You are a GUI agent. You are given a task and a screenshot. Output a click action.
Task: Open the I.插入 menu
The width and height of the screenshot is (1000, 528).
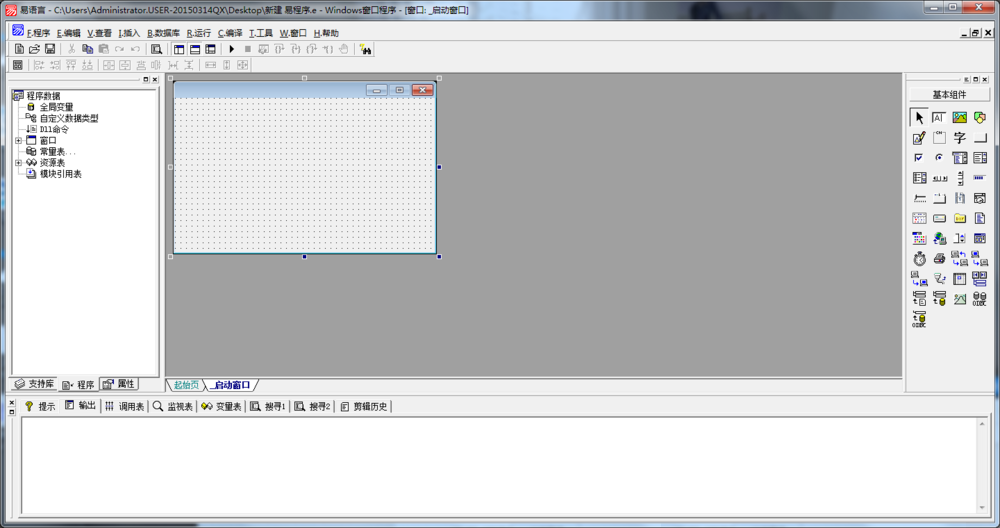point(129,33)
